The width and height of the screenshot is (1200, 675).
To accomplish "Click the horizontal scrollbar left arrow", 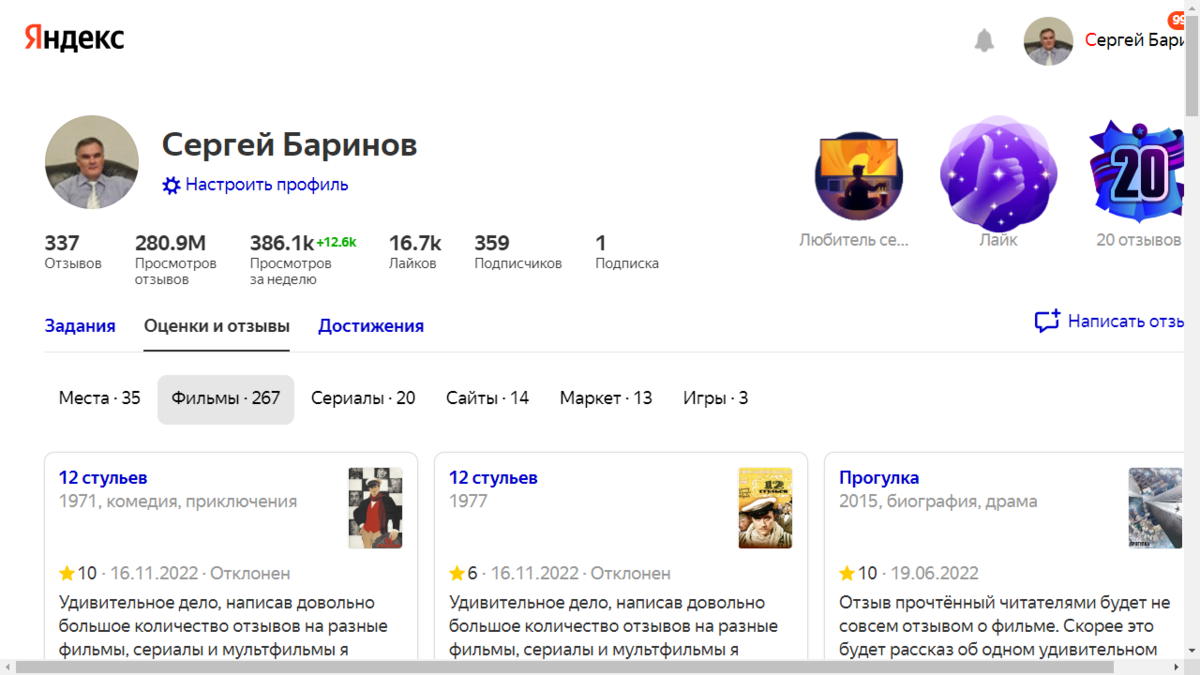I will [8, 667].
